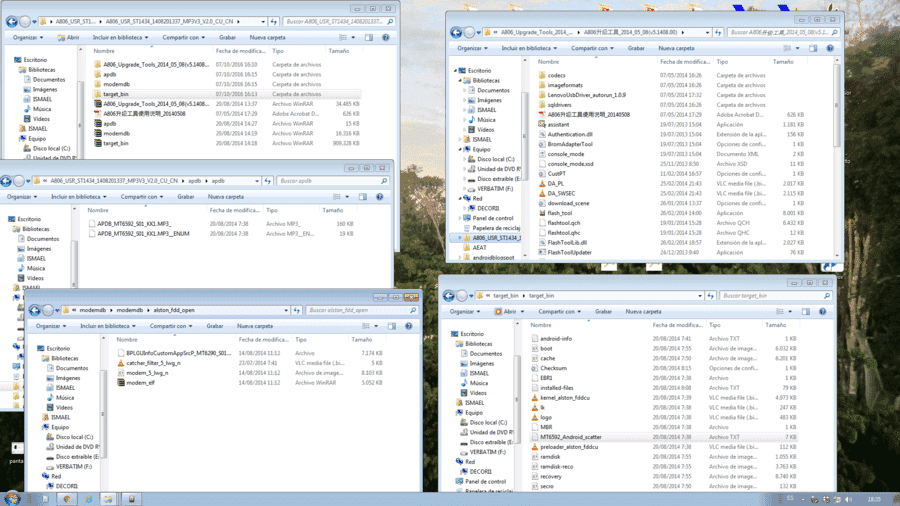Go back in the apdb window
The image size is (900, 506).
(x=6, y=181)
